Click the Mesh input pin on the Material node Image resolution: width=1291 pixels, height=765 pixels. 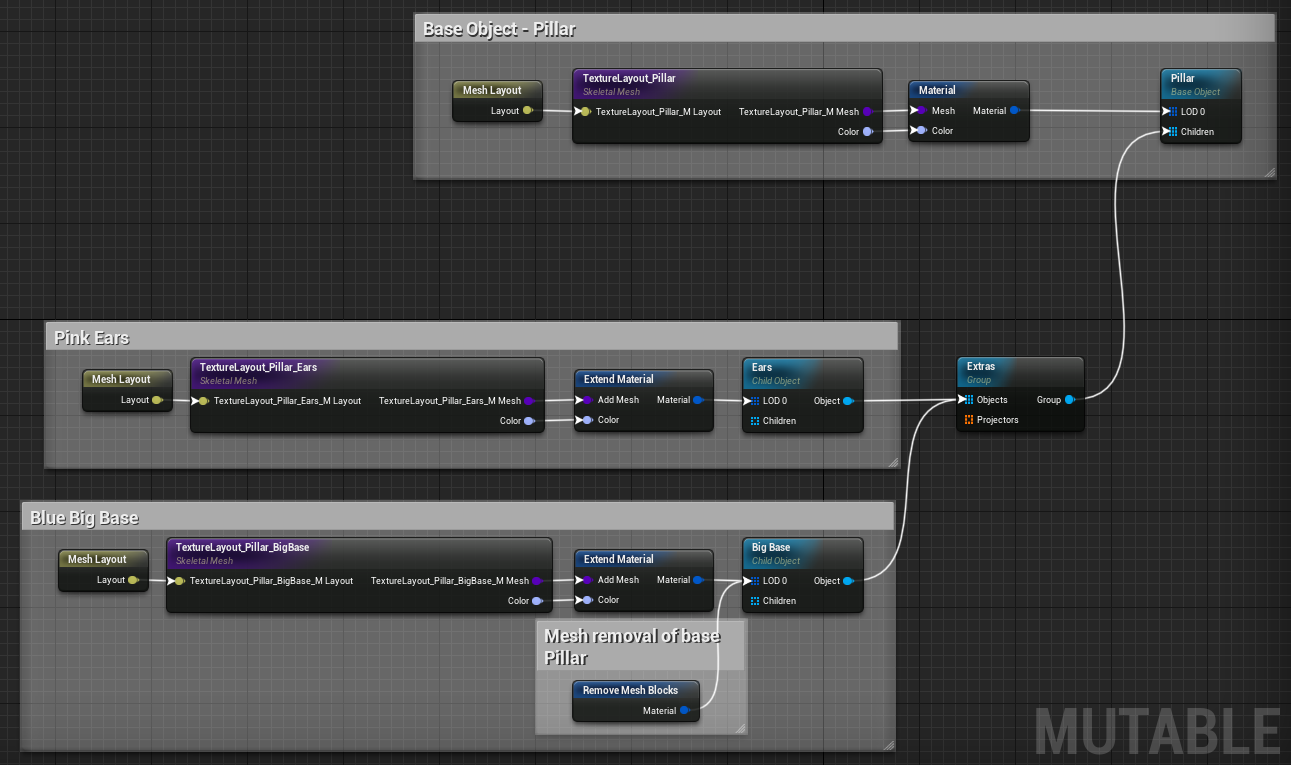(920, 111)
